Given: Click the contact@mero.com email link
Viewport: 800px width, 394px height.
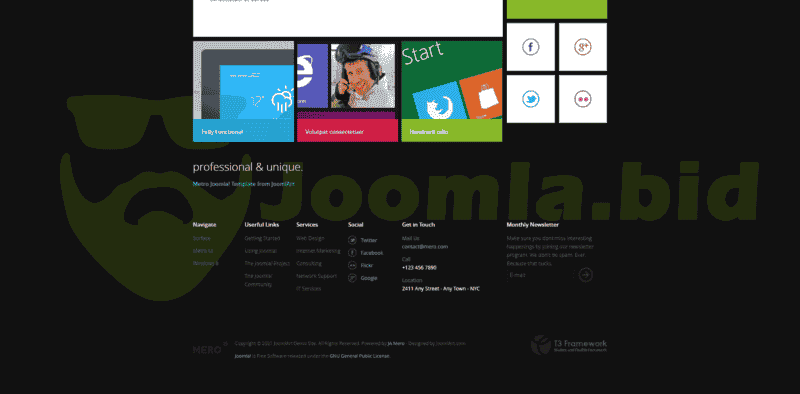Looking at the screenshot, I should (x=424, y=247).
